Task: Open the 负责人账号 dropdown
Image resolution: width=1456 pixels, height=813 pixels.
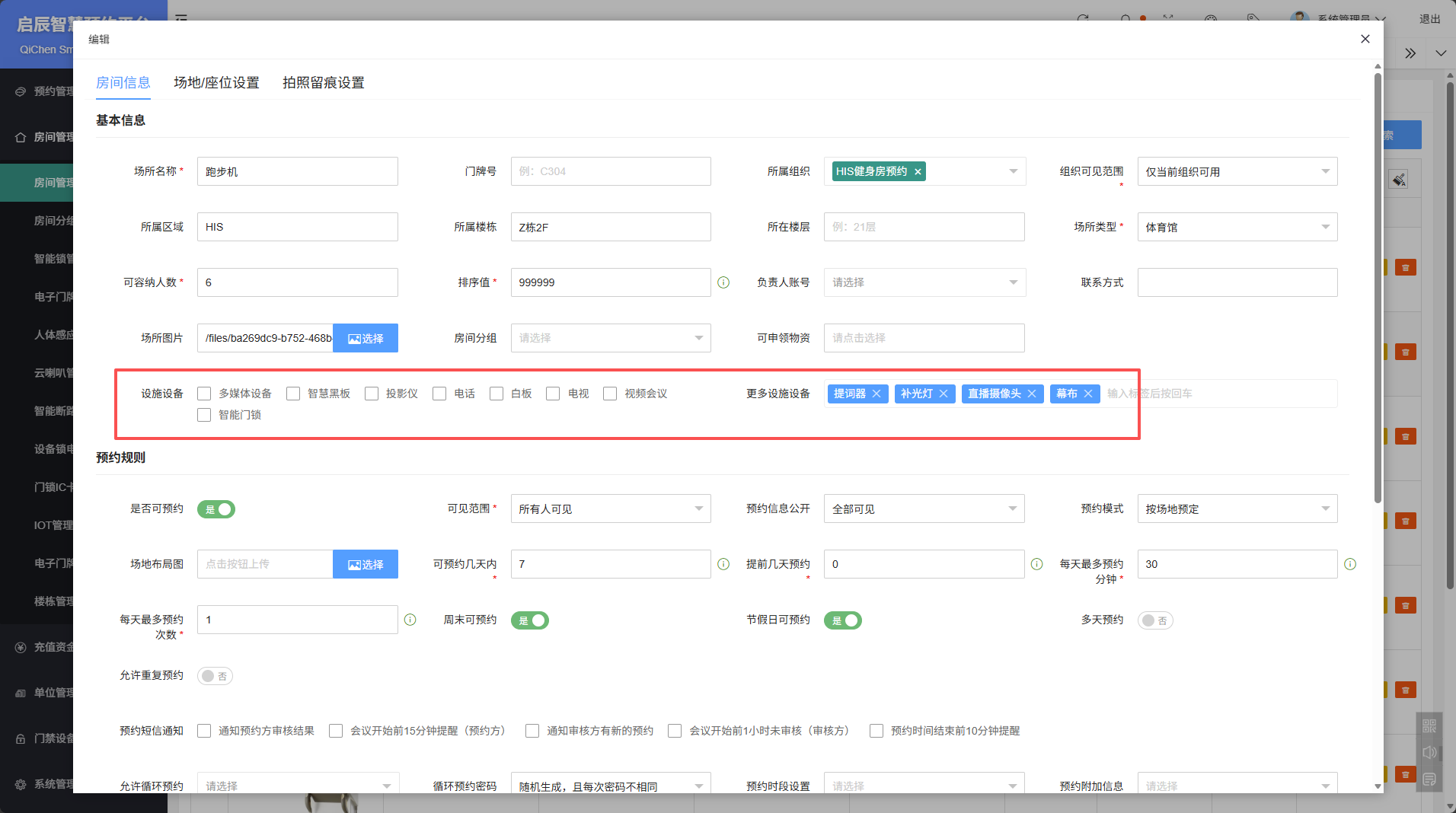Action: tap(924, 282)
